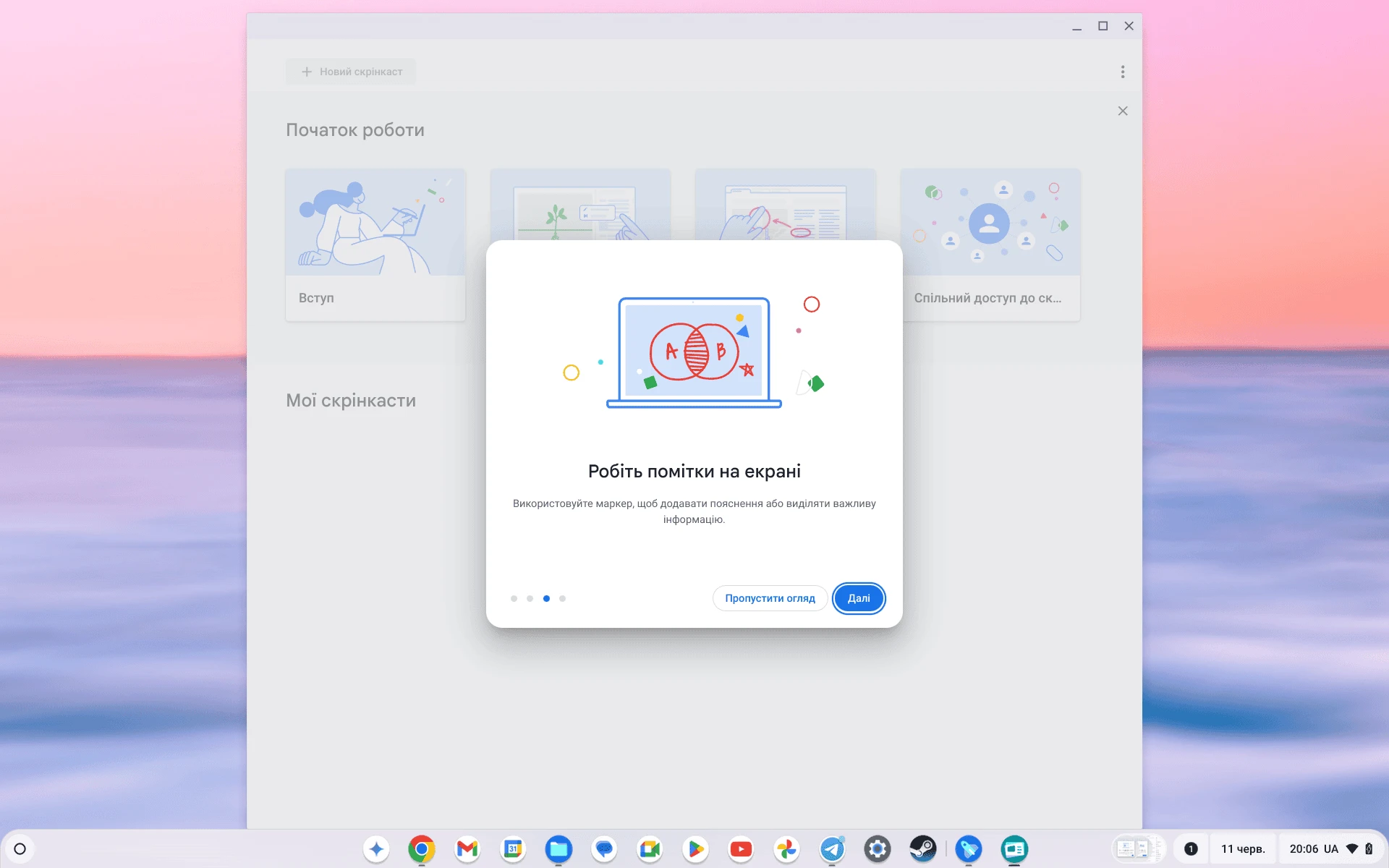Viewport: 1389px width, 868px height.
Task: Select the third active tour page dot
Action: click(x=546, y=598)
